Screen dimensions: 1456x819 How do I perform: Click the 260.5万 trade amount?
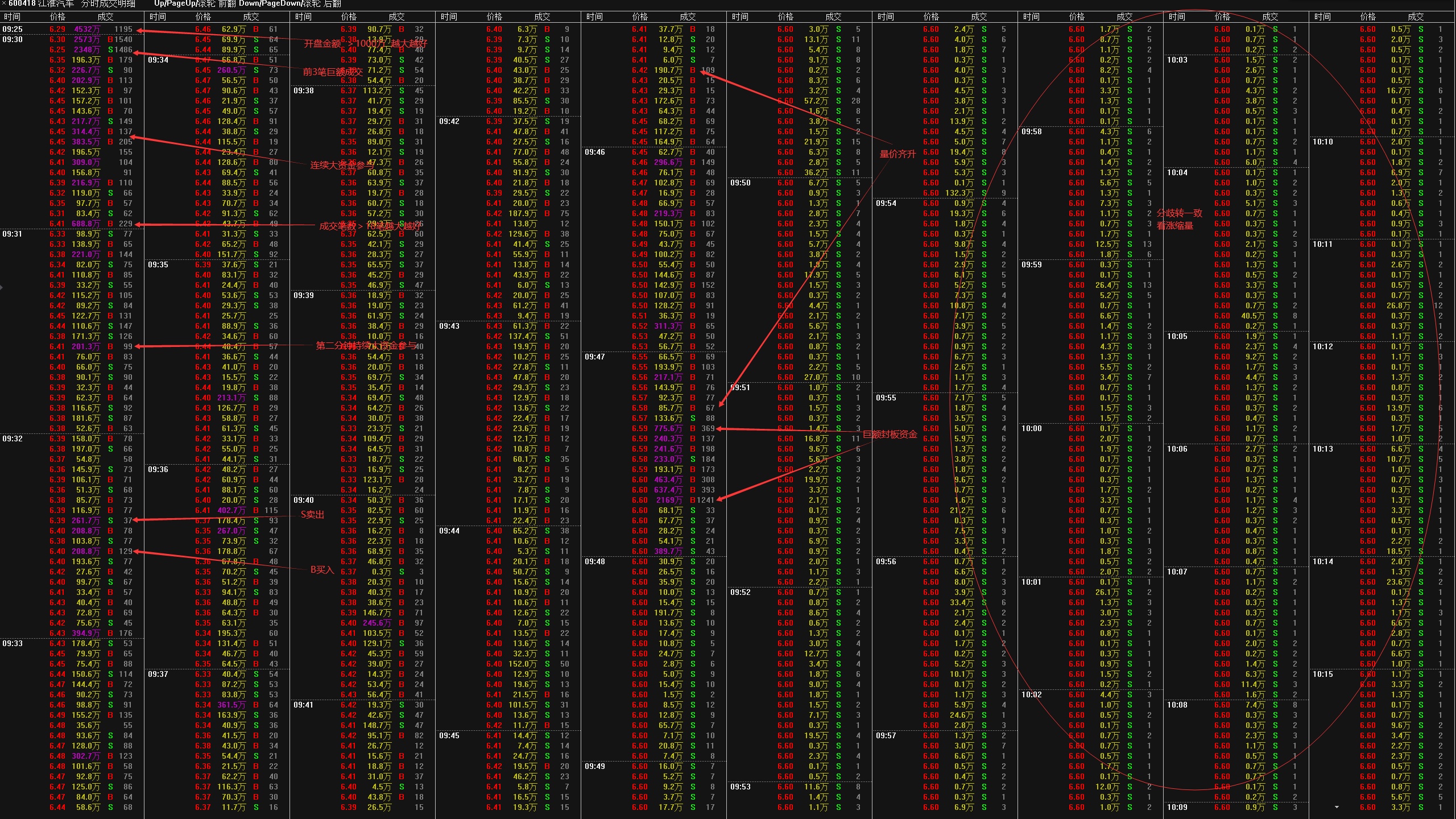click(231, 70)
